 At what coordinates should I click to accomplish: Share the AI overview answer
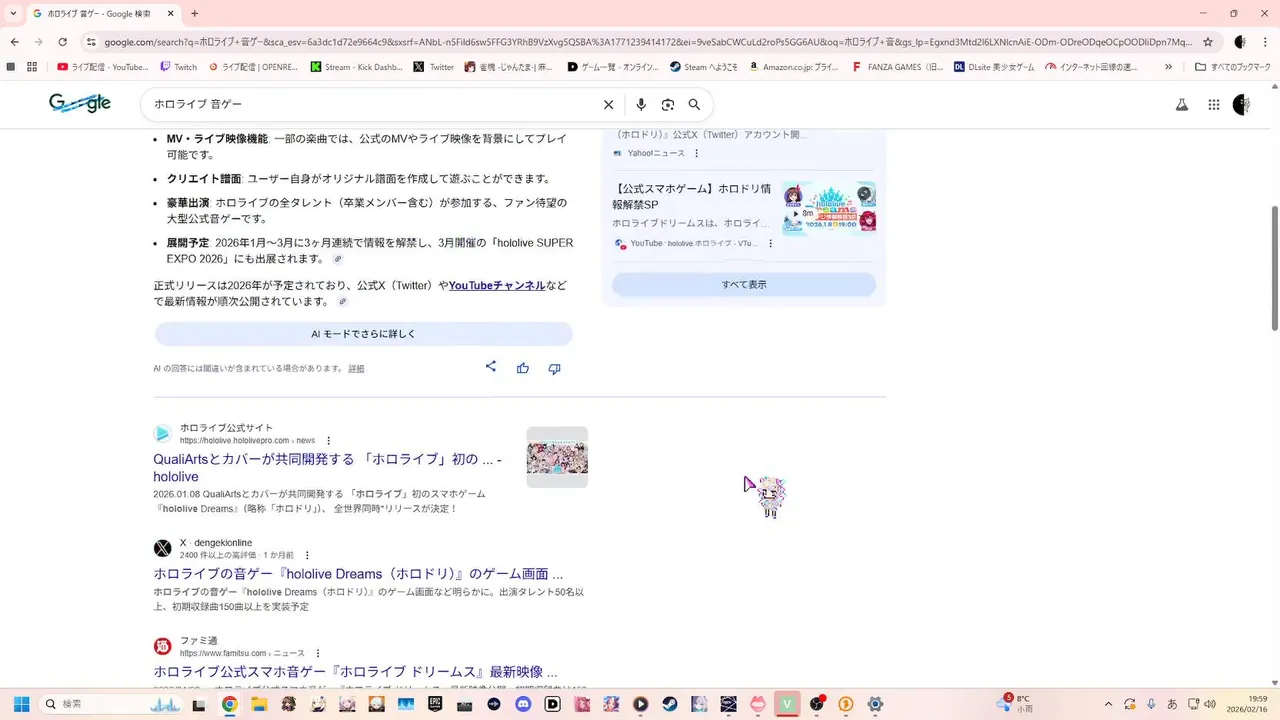click(491, 367)
